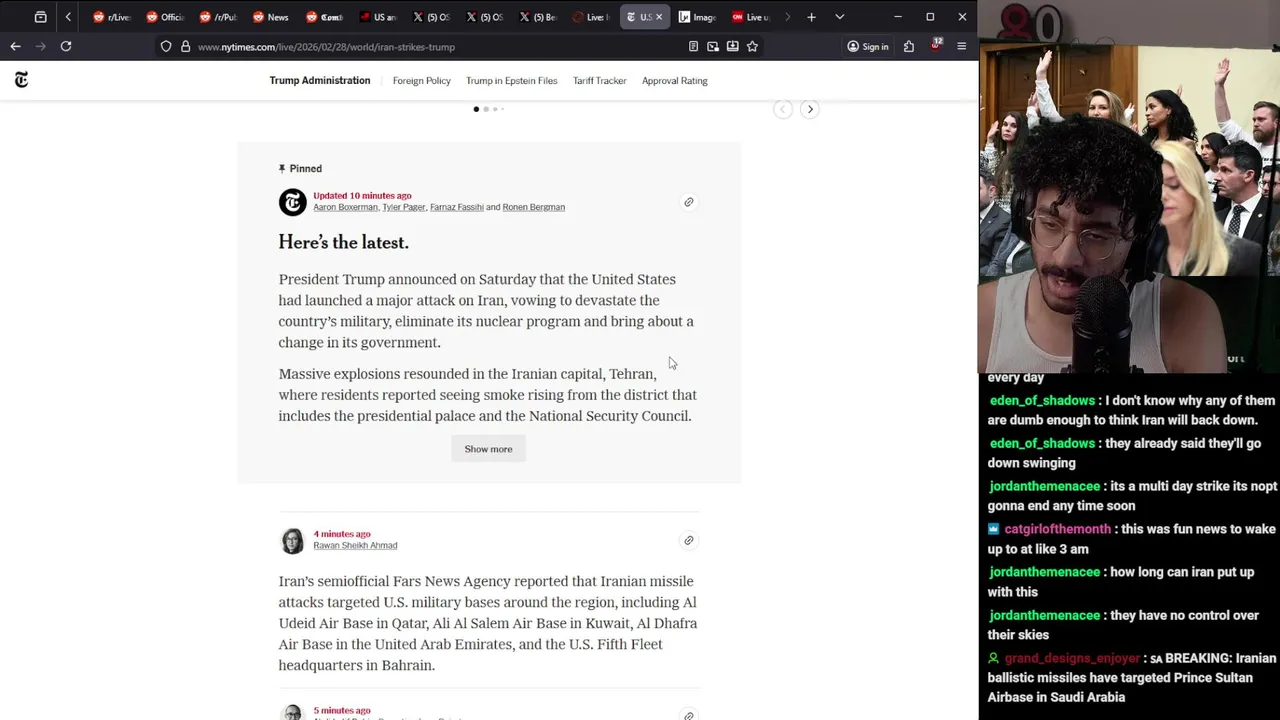The image size is (1280, 720).
Task: Switch to the r/Live Reddit tab
Action: [x=112, y=17]
